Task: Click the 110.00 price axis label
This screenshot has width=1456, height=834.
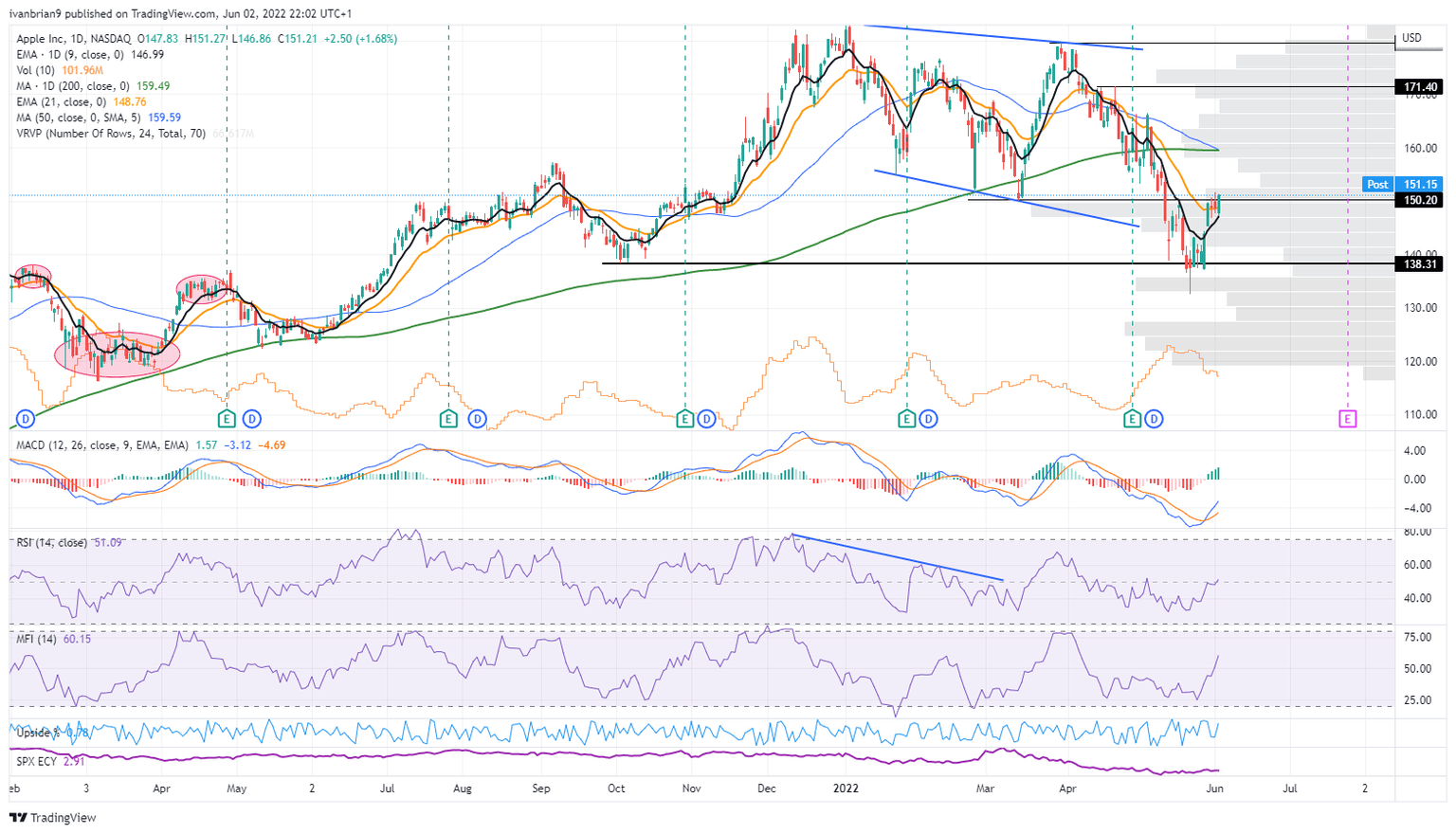Action: click(1420, 415)
